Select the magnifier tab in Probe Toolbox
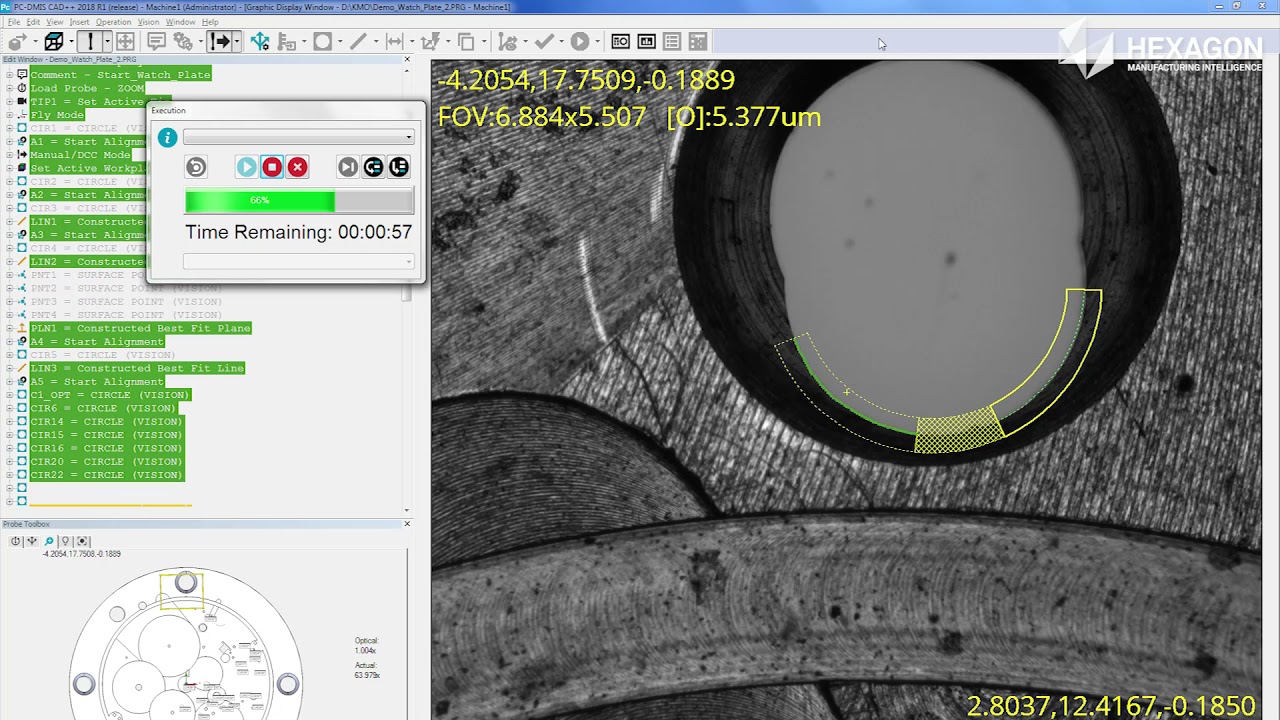Screen dimensions: 1280x720 click(48, 541)
